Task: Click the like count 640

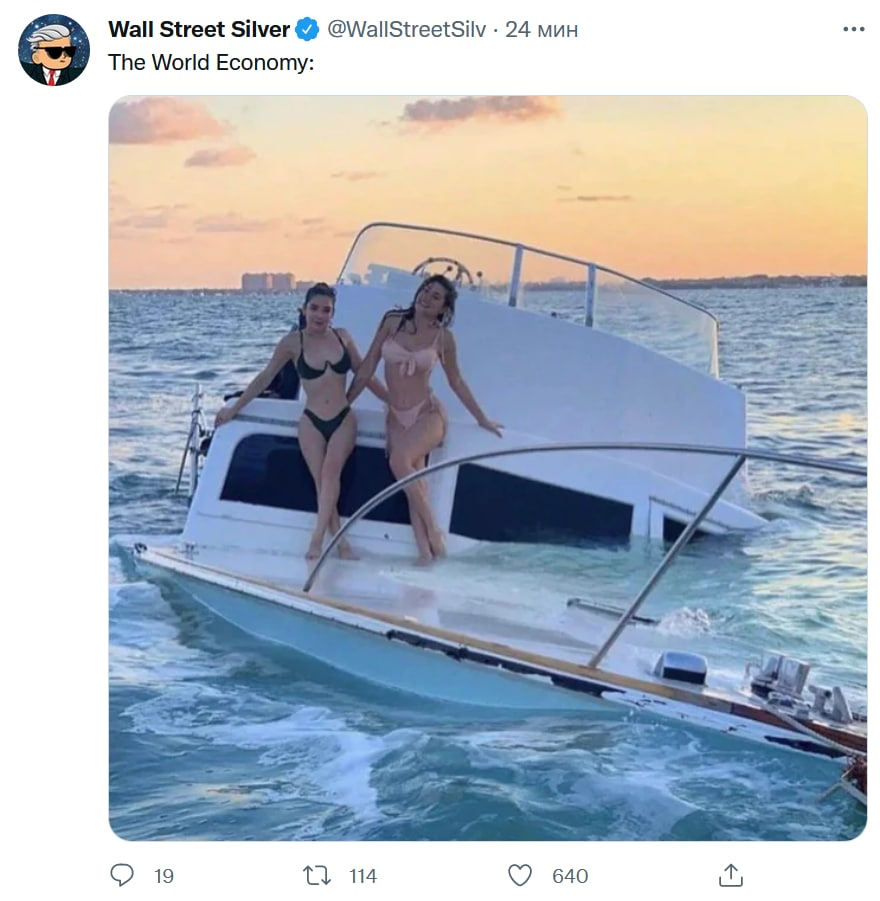Action: coord(570,877)
